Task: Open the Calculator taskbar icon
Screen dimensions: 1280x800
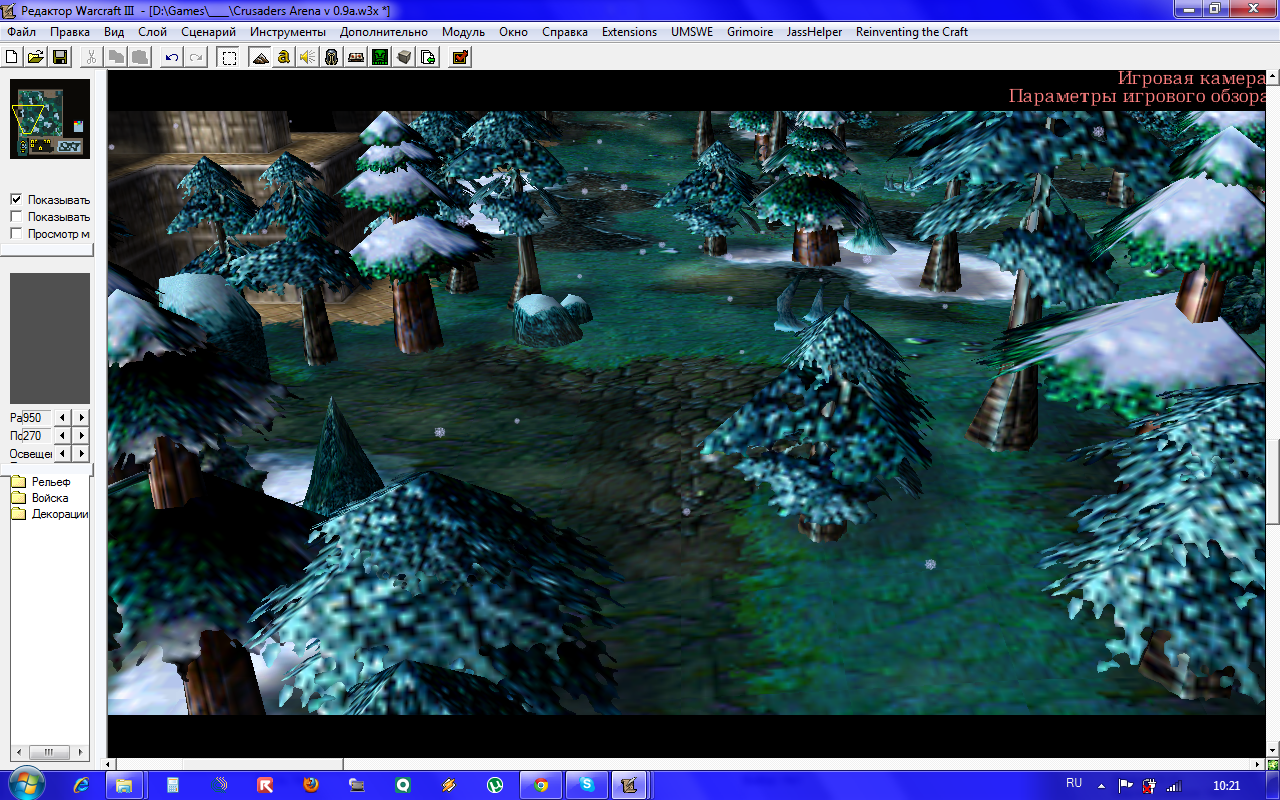Action: coord(173,785)
